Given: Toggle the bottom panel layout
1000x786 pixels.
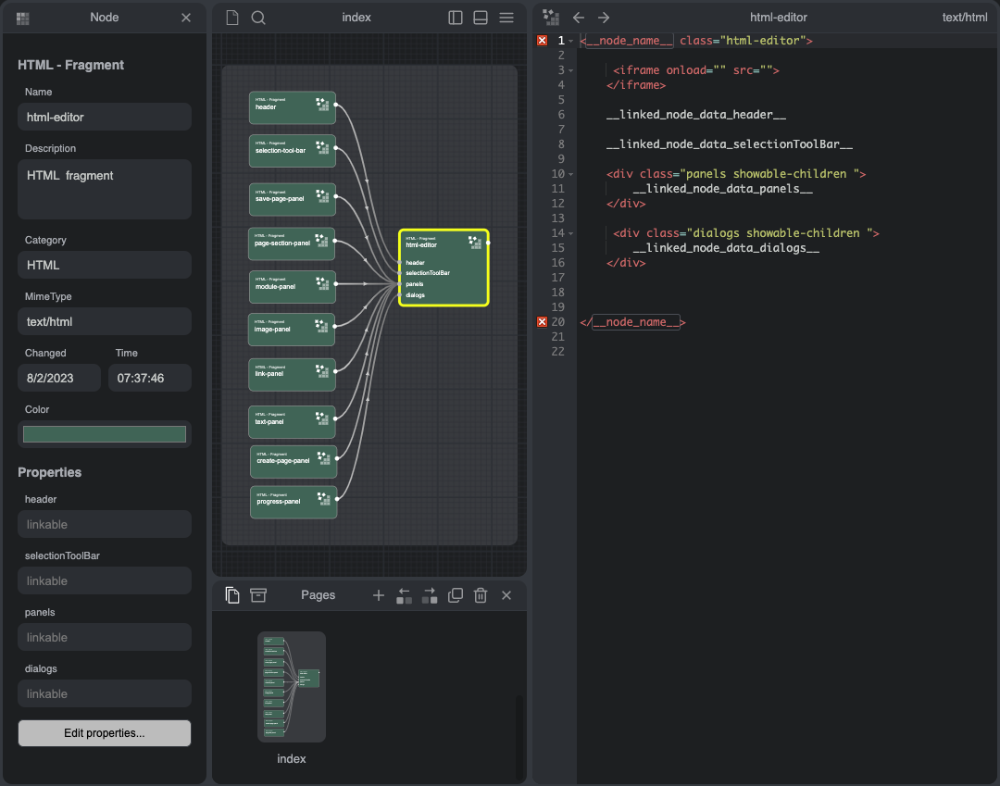Looking at the screenshot, I should pyautogui.click(x=481, y=18).
